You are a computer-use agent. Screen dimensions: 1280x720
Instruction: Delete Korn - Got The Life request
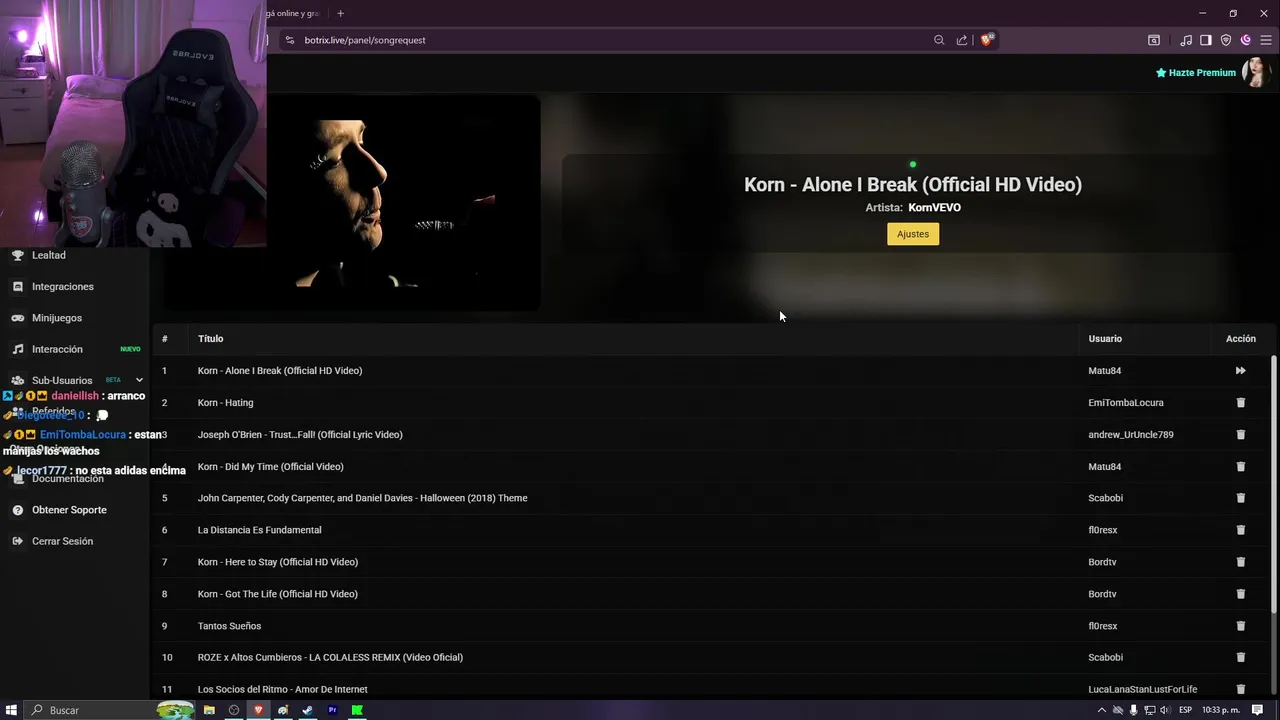coord(1241,594)
